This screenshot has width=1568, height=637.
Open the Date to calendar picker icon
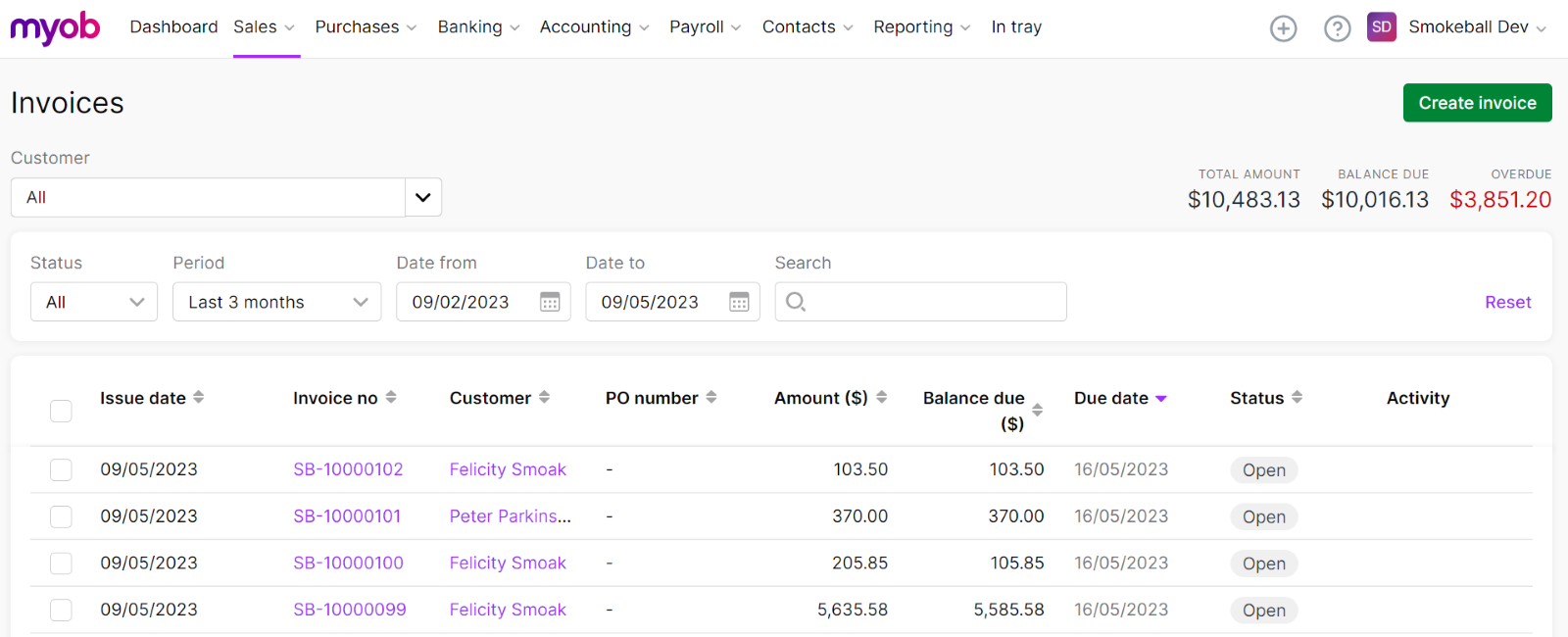point(739,302)
